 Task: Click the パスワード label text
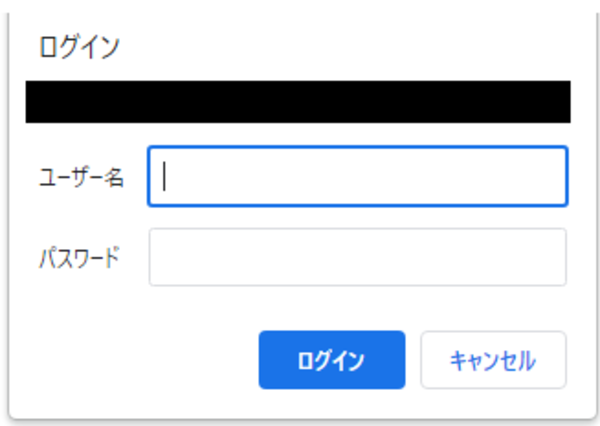(x=79, y=257)
